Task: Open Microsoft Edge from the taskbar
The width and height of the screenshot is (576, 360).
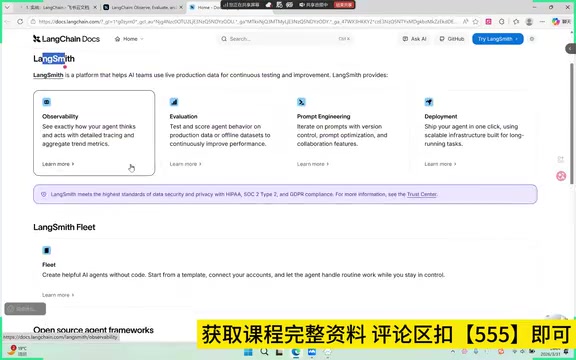Action: click(296, 352)
